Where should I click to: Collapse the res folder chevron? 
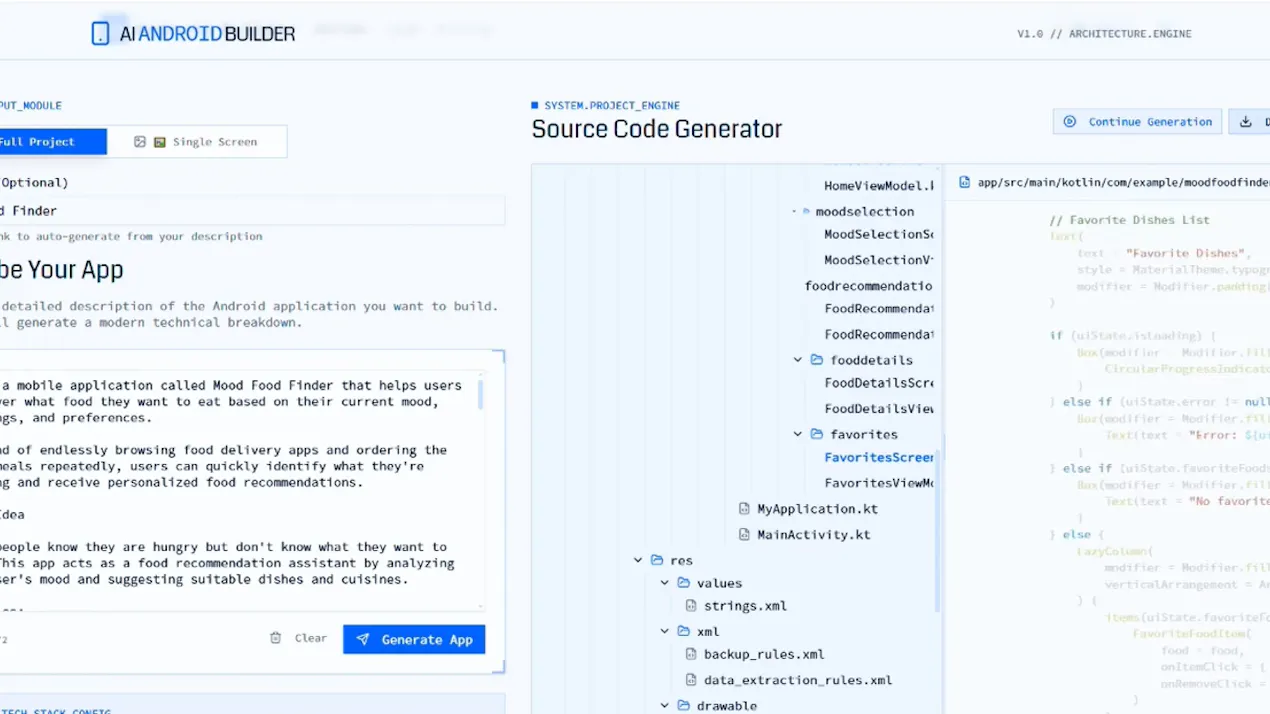point(638,560)
